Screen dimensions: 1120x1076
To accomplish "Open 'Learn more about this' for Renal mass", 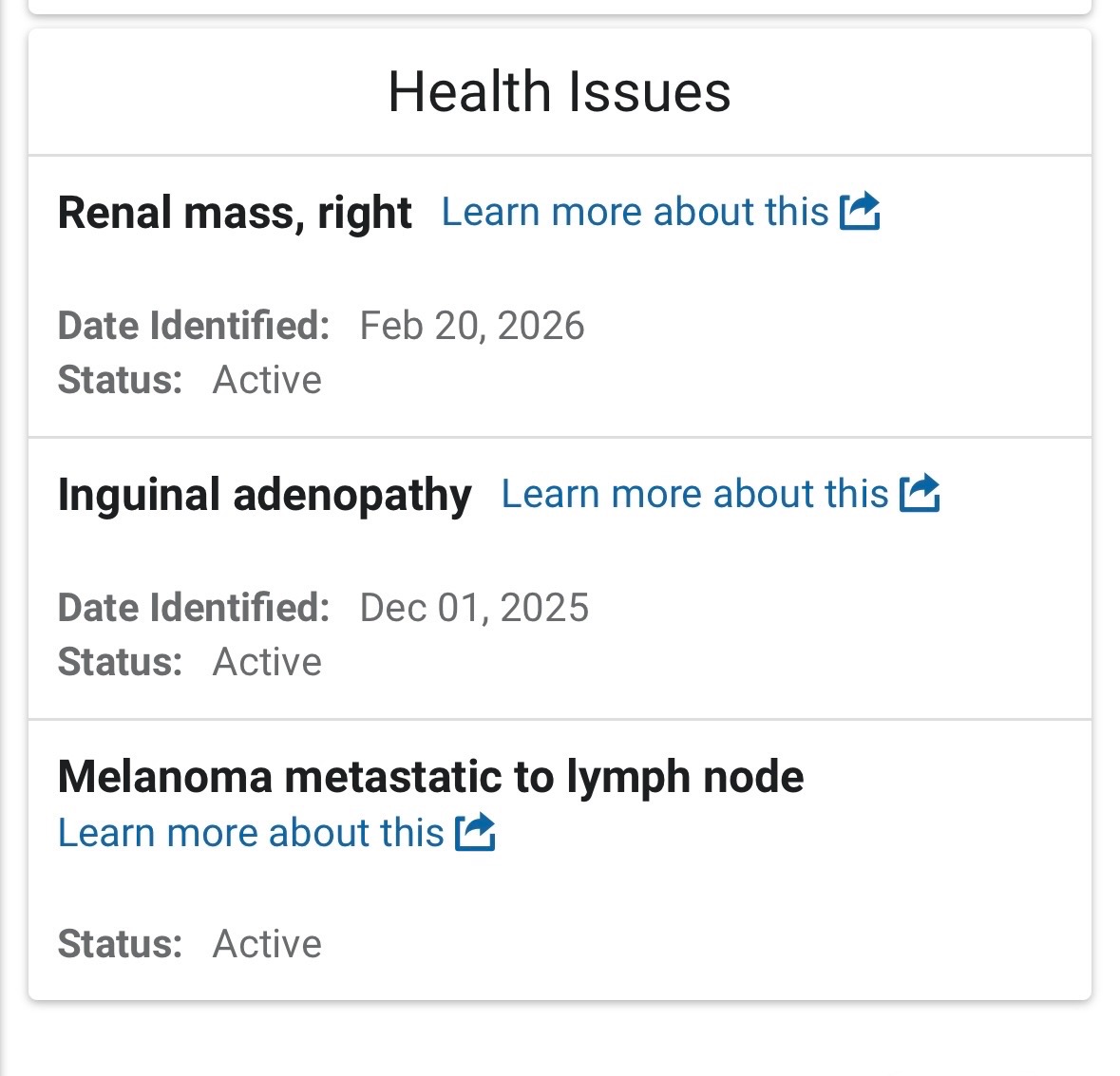I will tap(635, 212).
